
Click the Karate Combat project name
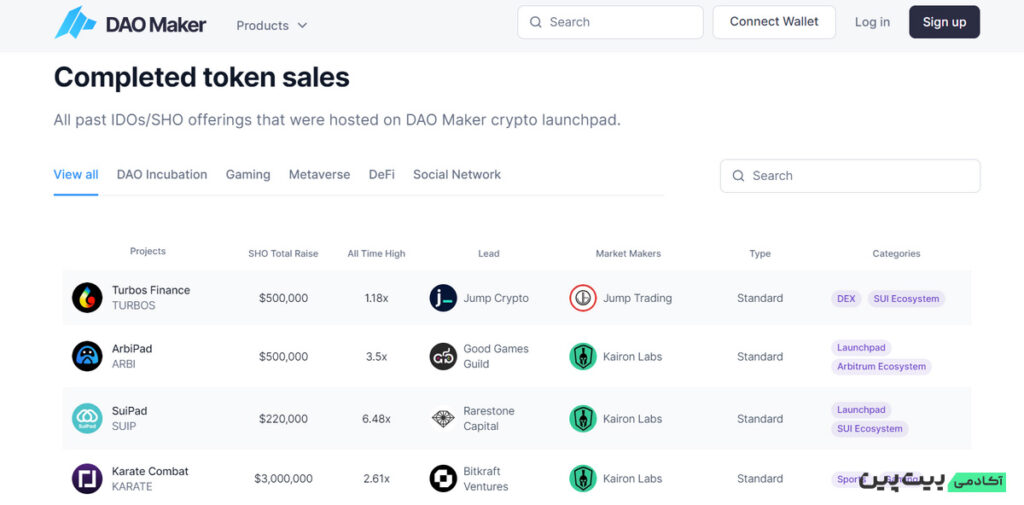point(150,471)
